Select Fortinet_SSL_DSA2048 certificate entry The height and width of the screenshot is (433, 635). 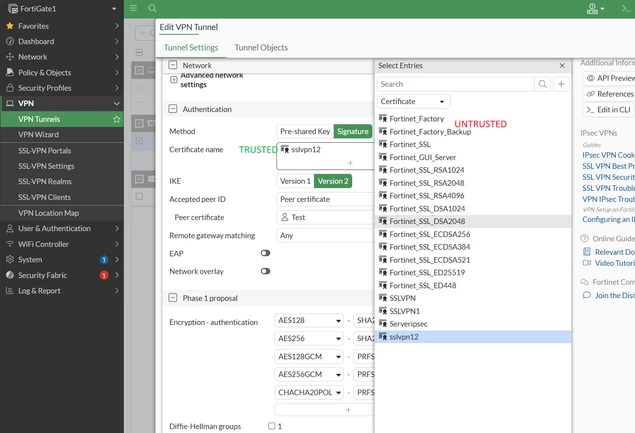click(473, 221)
